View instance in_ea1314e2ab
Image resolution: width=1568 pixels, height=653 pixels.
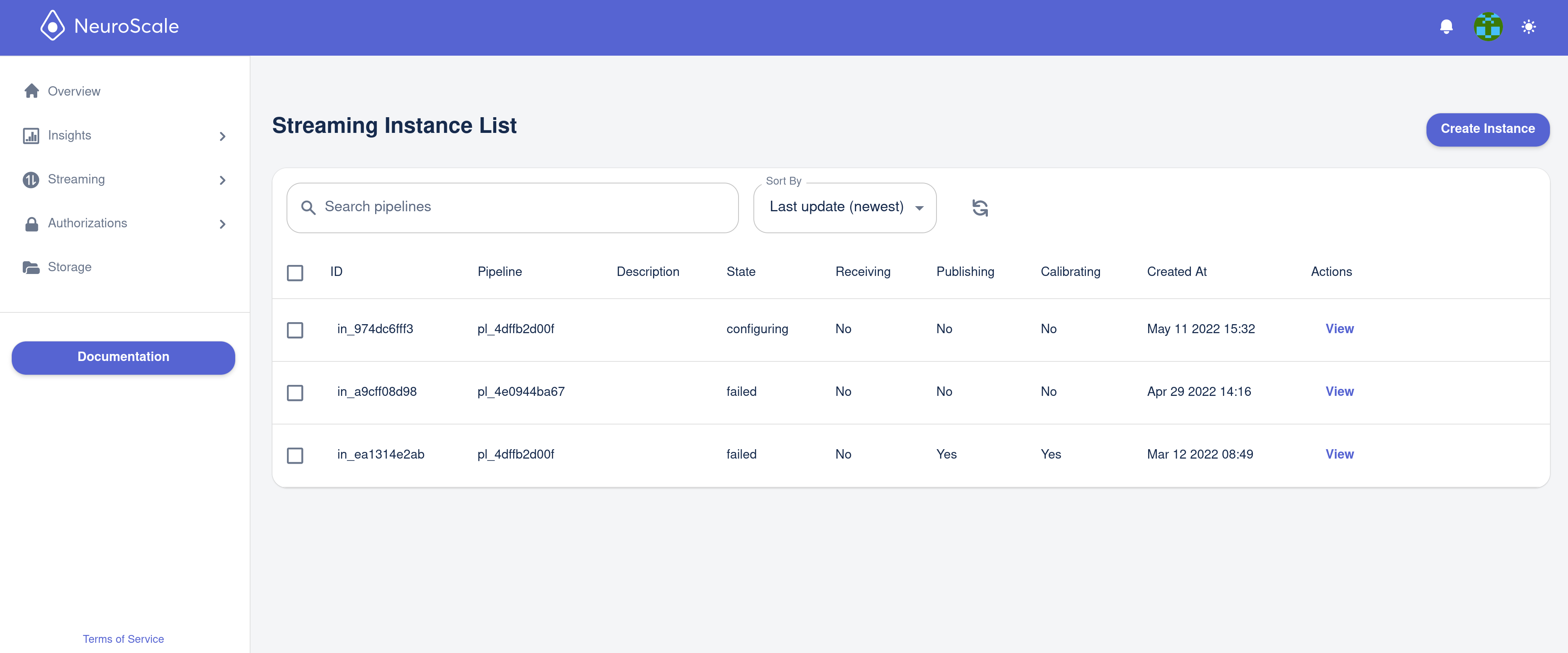point(1340,454)
